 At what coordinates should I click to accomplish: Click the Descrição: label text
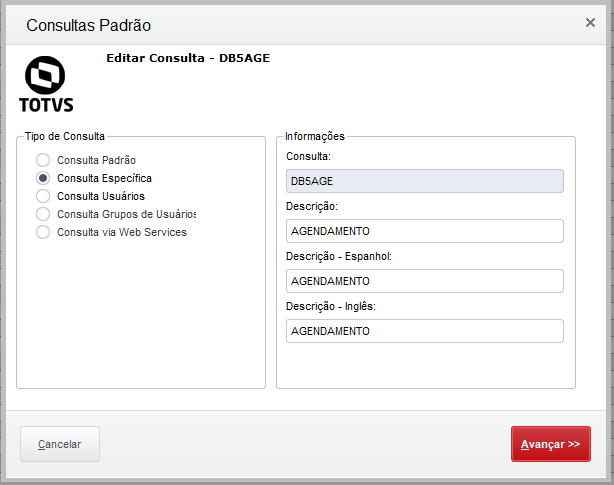coord(312,206)
